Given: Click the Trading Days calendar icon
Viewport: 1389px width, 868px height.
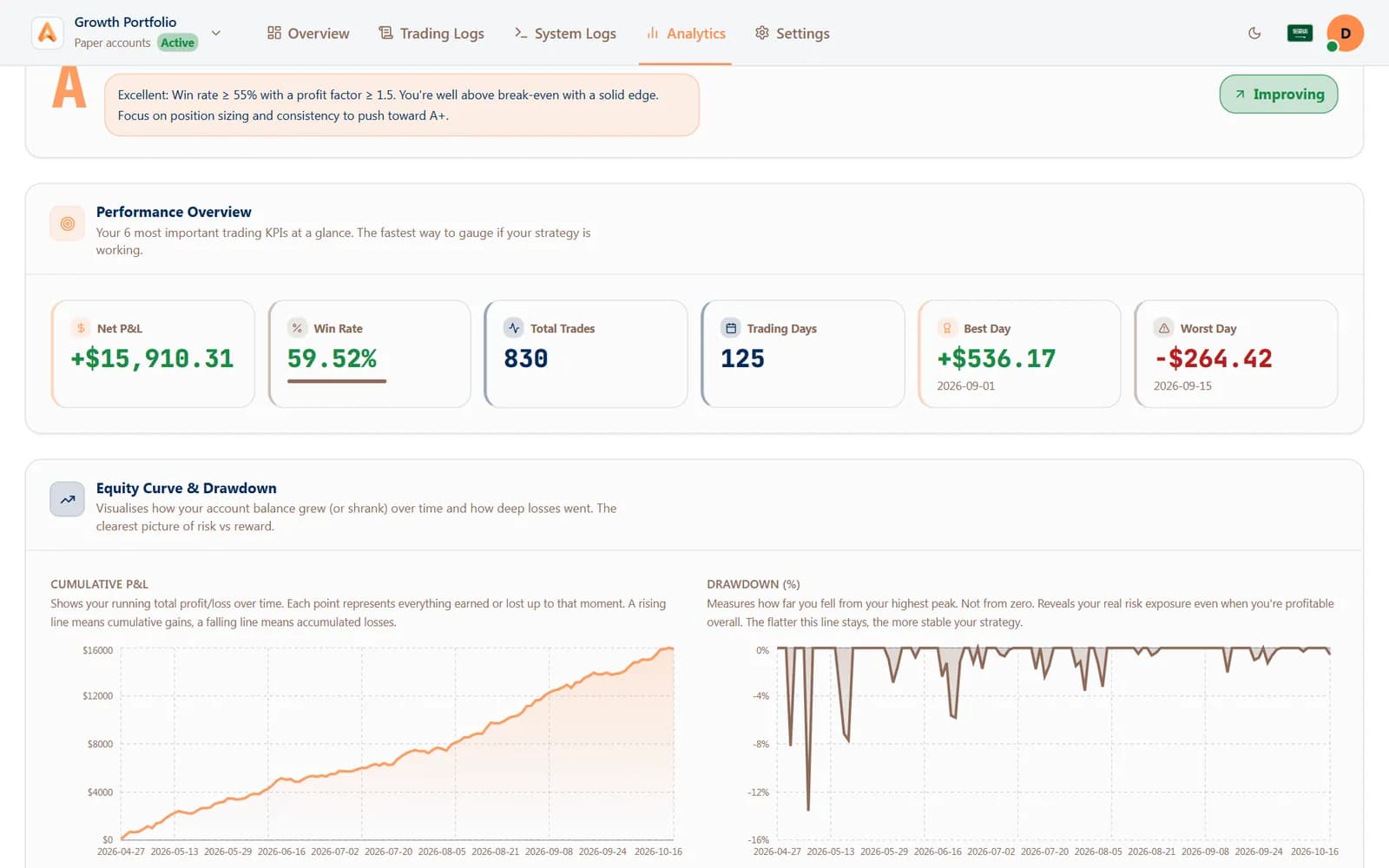Looking at the screenshot, I should click(731, 328).
